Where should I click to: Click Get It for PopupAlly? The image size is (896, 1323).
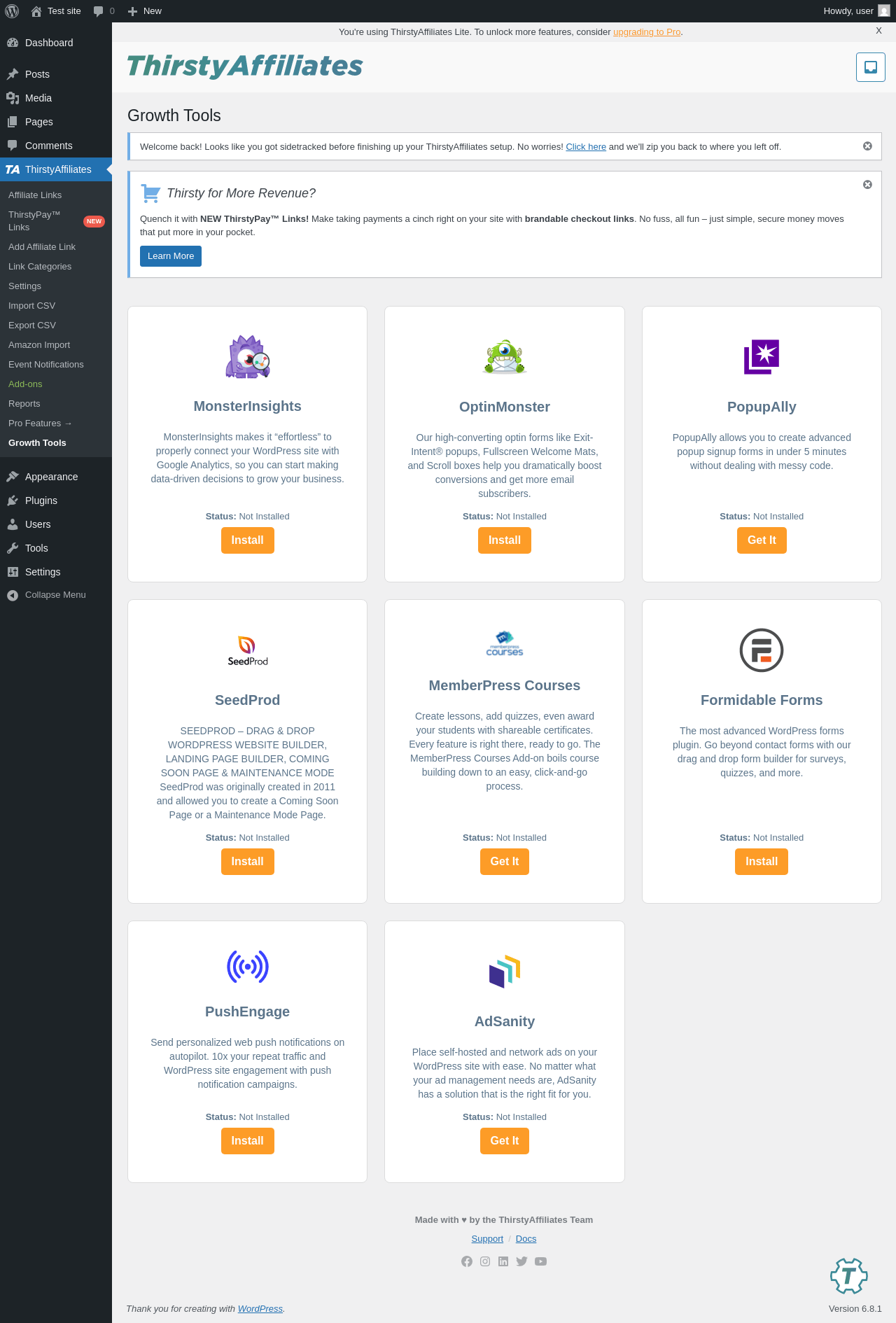click(x=762, y=540)
